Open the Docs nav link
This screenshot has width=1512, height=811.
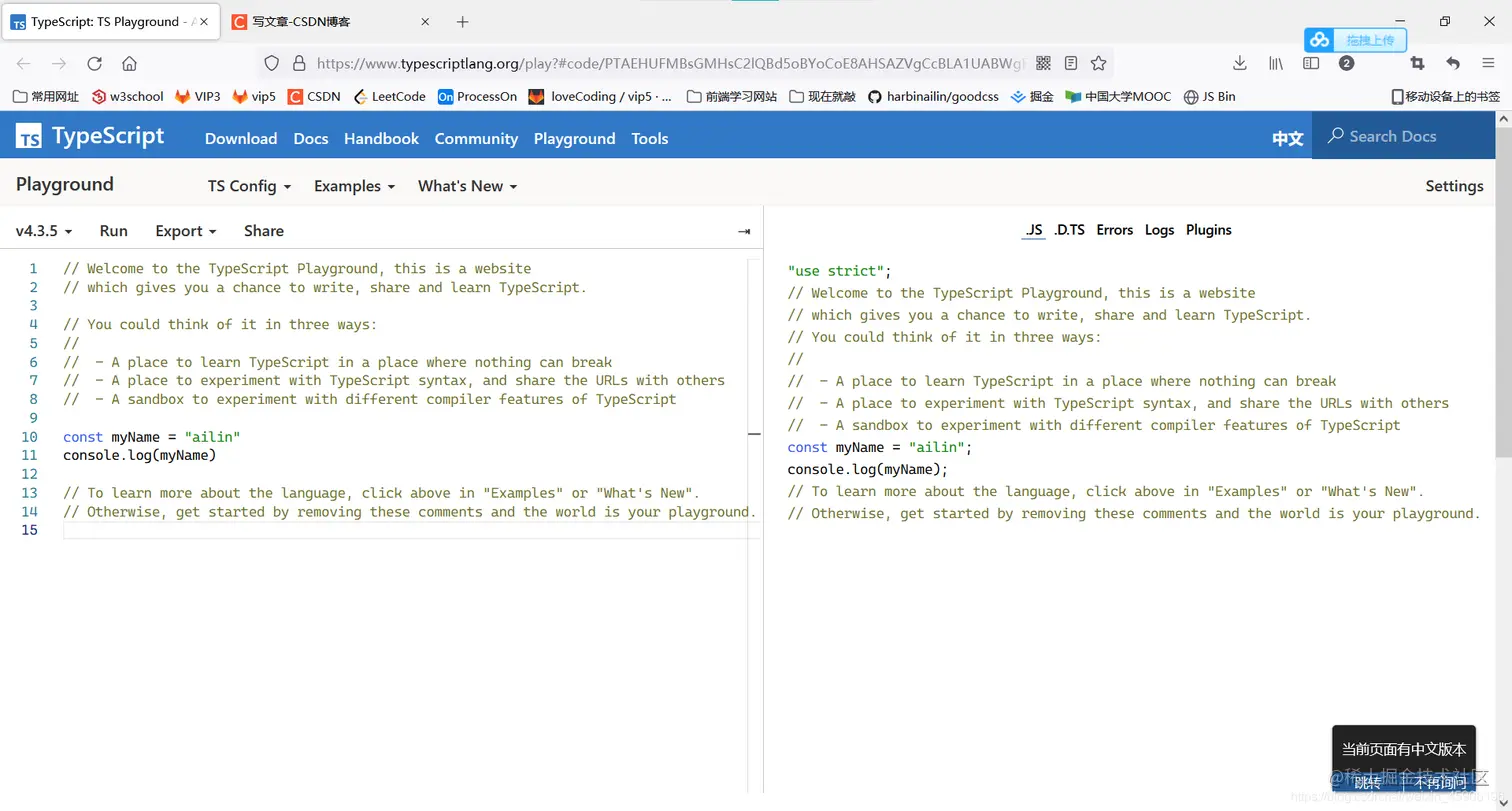point(311,139)
